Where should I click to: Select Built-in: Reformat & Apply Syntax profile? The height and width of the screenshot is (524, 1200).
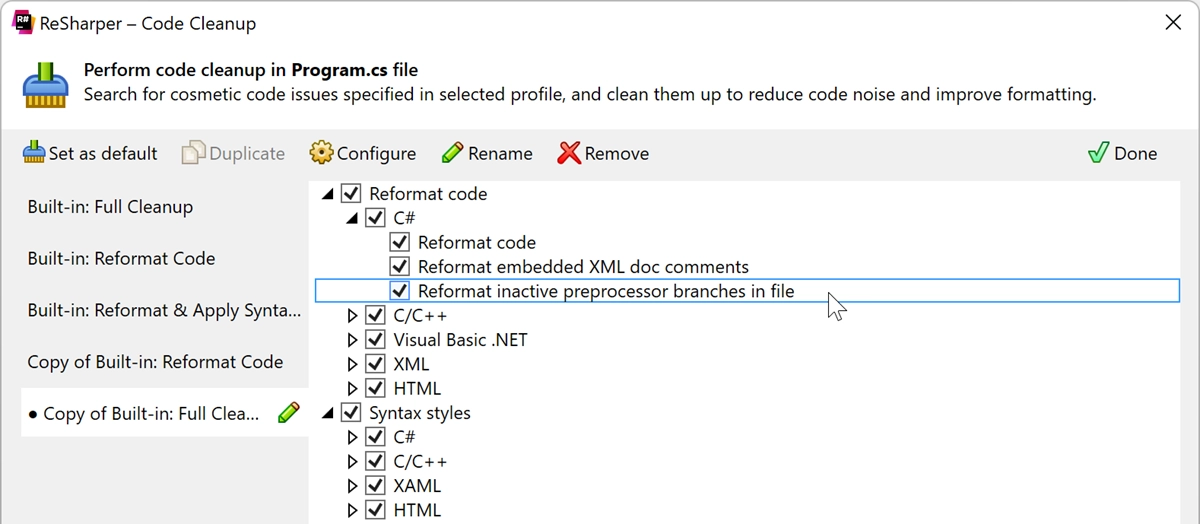pyautogui.click(x=165, y=310)
